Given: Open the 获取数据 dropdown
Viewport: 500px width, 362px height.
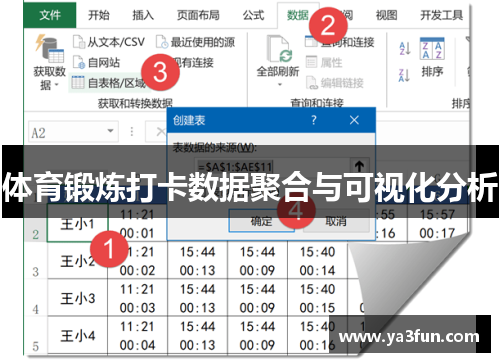Looking at the screenshot, I should (x=49, y=63).
